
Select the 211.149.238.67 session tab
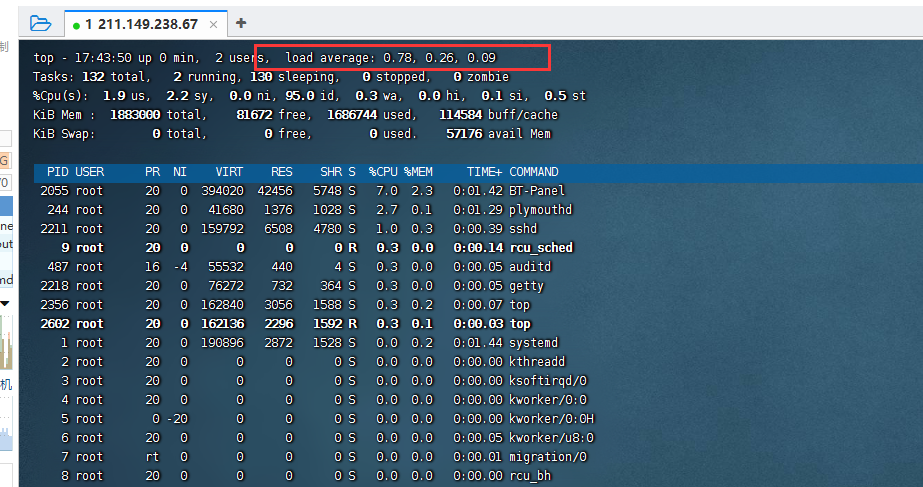coord(141,24)
